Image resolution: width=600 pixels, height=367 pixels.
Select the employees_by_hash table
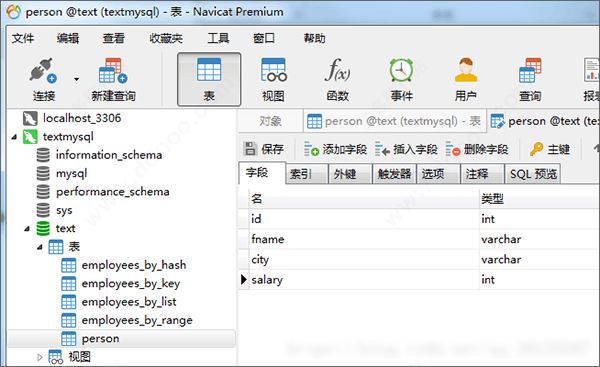click(x=134, y=265)
